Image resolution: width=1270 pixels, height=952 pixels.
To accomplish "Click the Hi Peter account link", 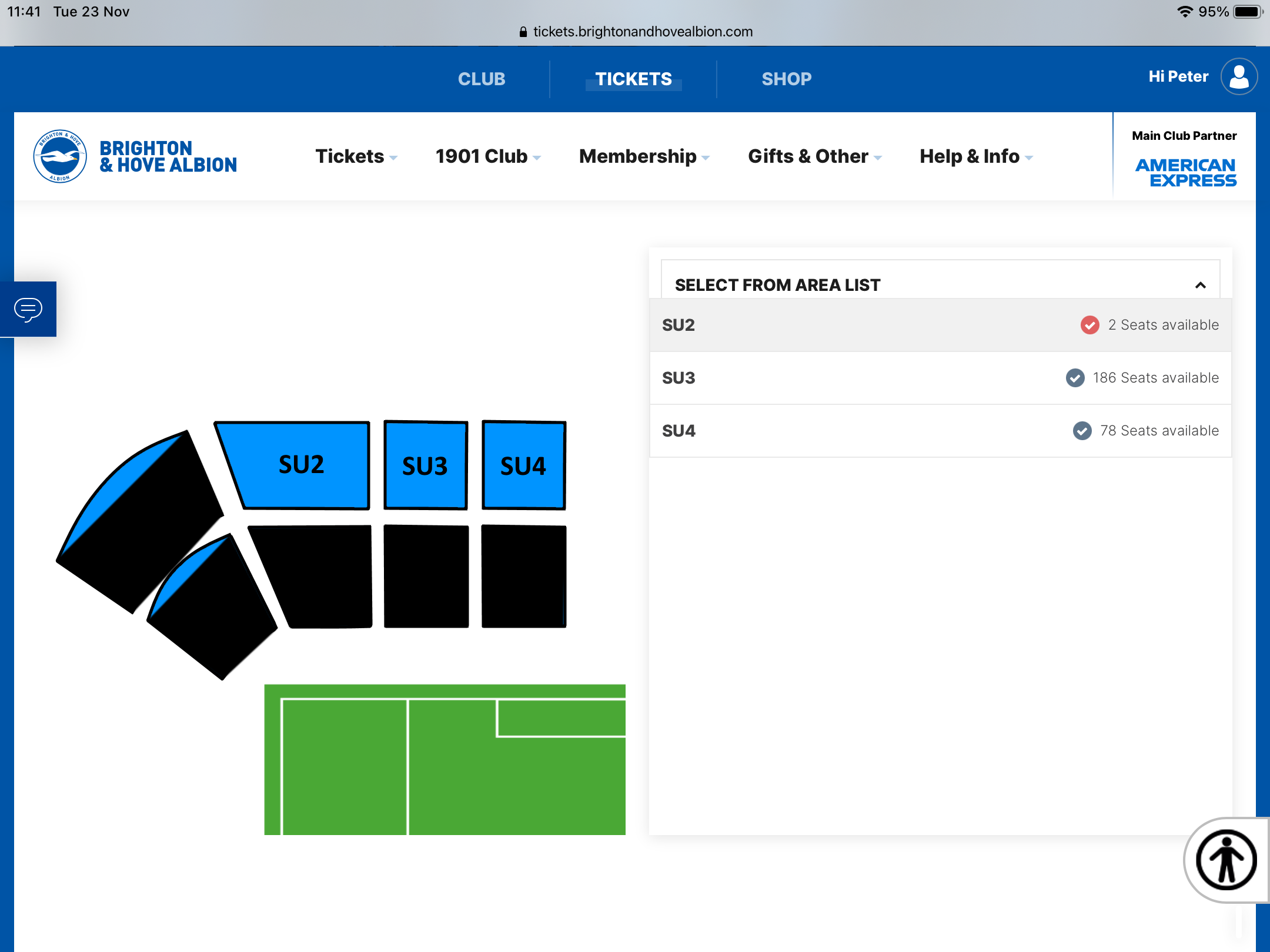I will coord(1178,76).
